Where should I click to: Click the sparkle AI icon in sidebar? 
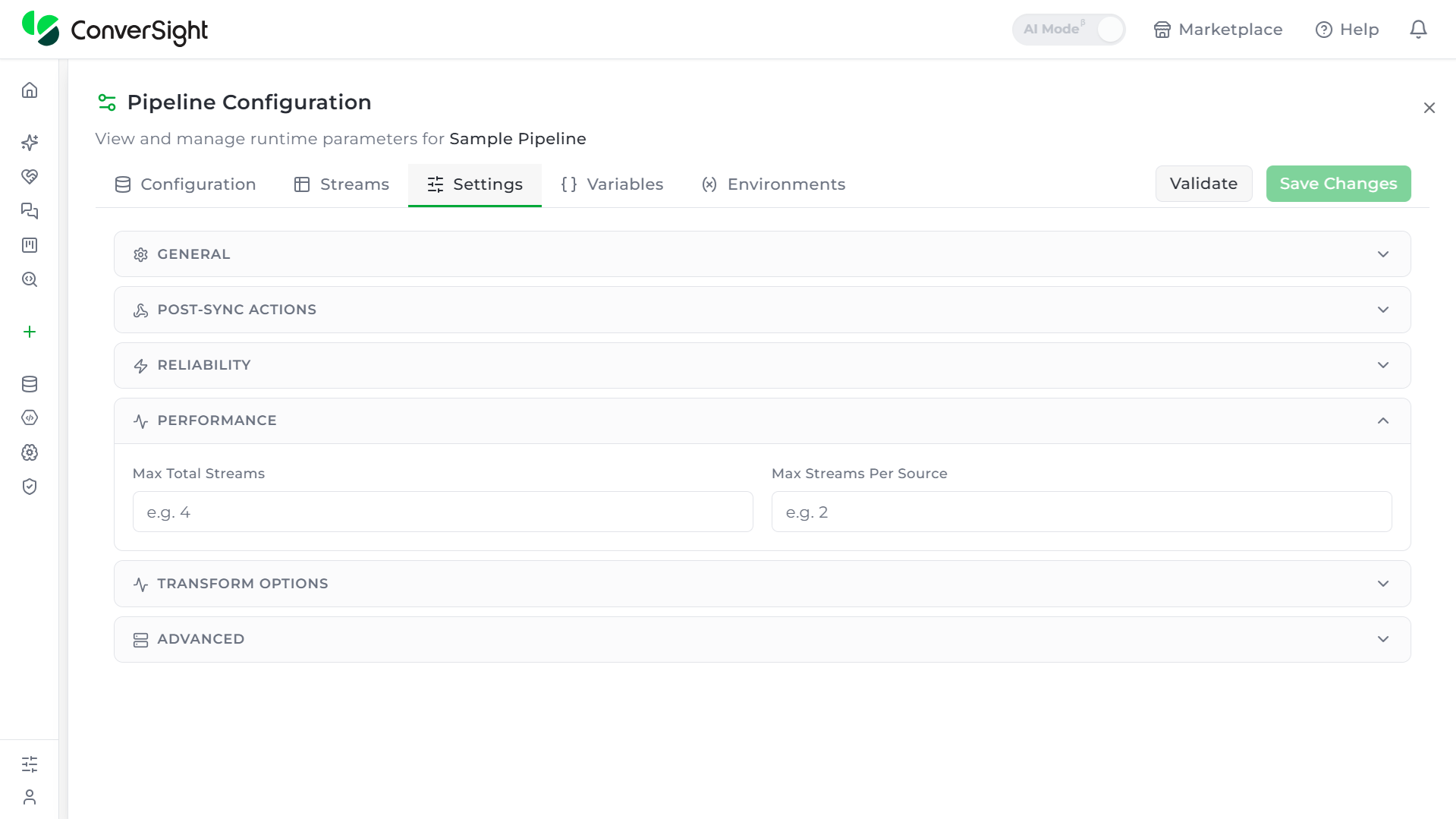point(30,143)
